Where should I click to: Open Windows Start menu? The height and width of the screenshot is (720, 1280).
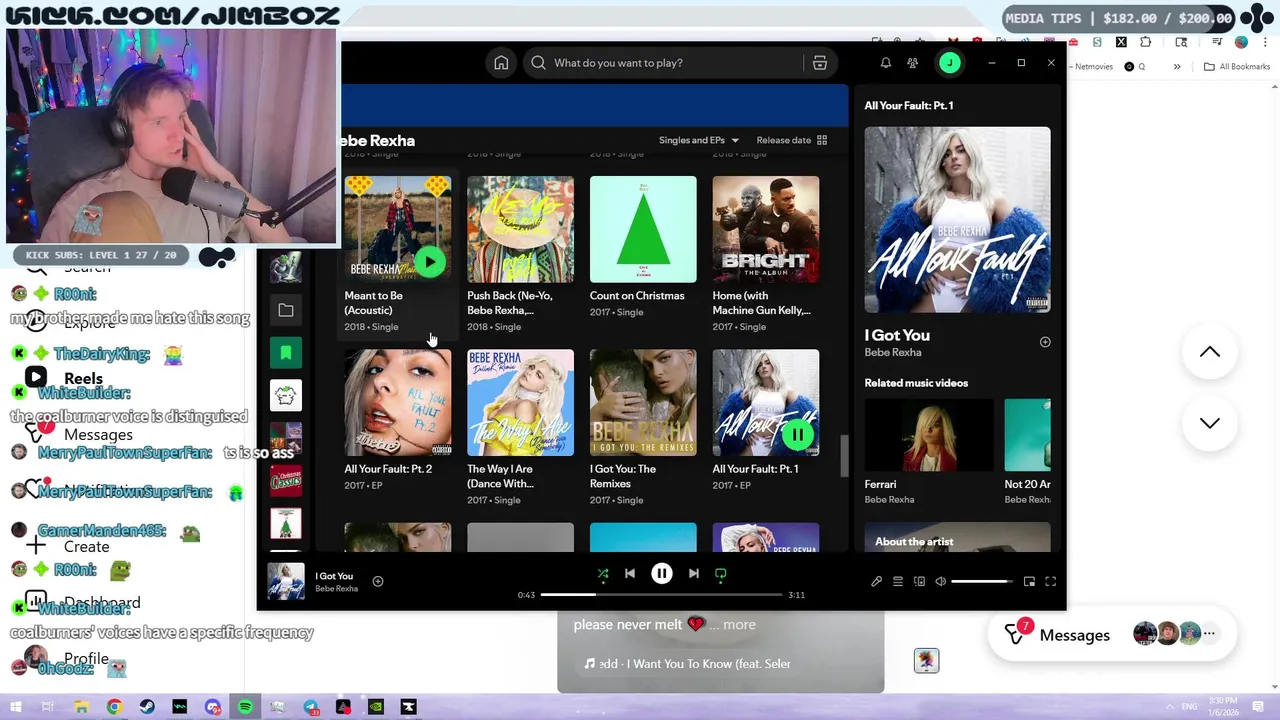14,707
